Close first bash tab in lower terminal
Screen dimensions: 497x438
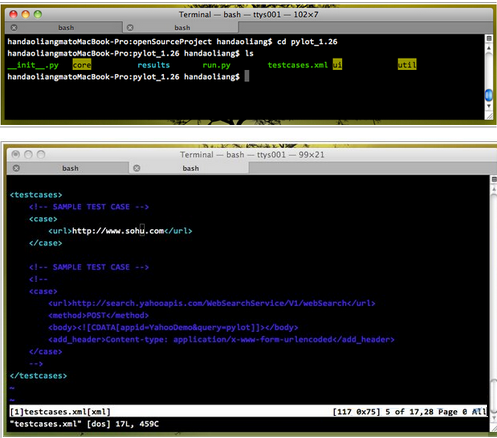coord(16,168)
